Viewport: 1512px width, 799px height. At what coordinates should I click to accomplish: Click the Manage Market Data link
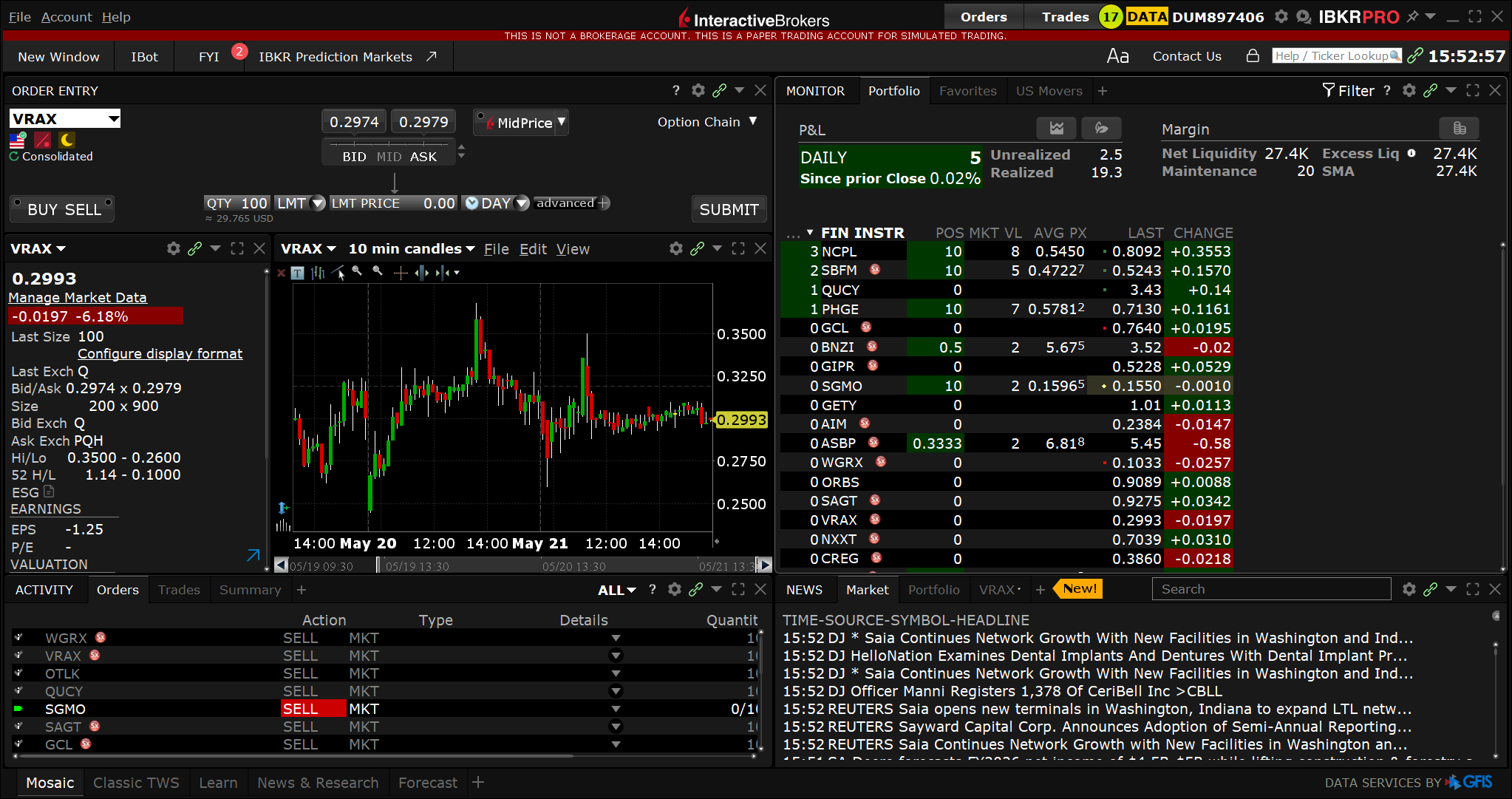coord(78,297)
